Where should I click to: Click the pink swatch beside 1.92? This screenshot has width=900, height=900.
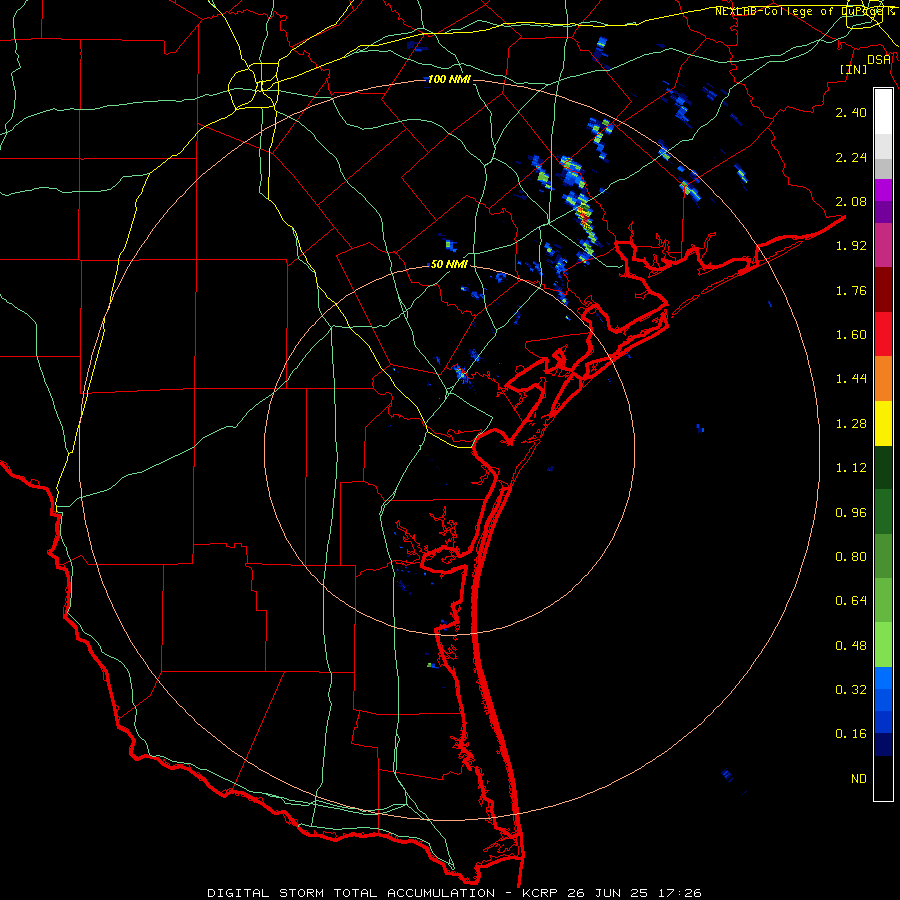tap(883, 246)
